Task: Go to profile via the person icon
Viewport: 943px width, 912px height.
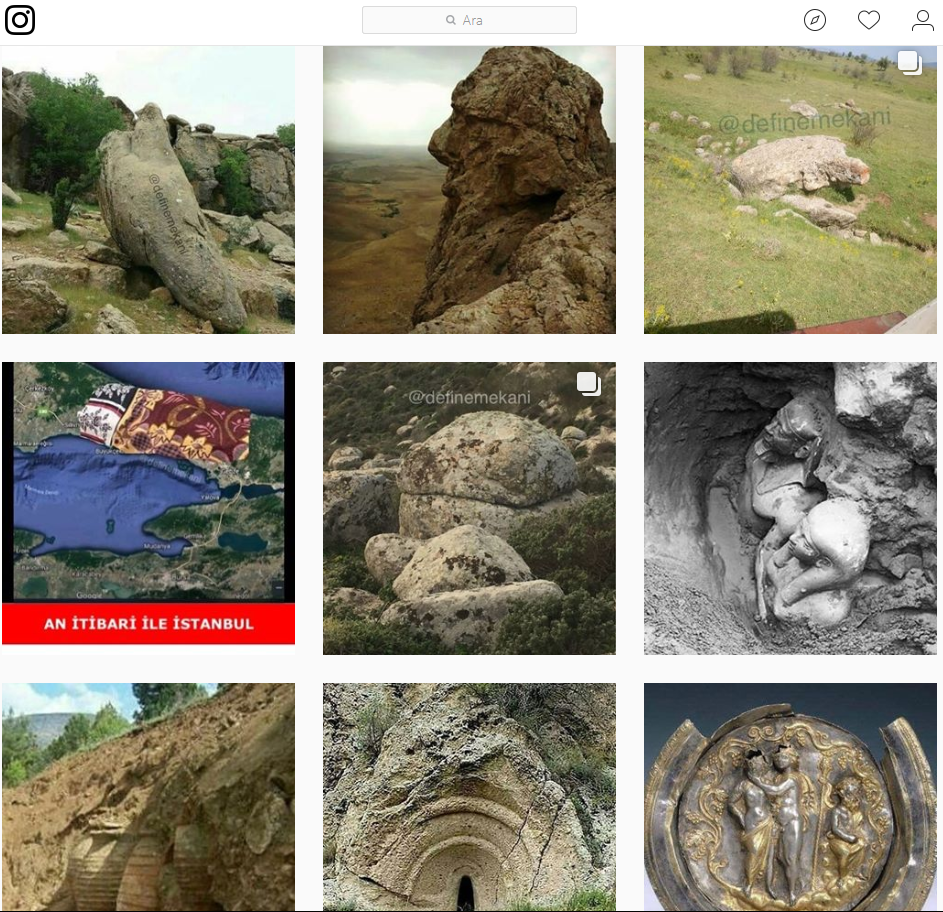Action: (x=922, y=20)
